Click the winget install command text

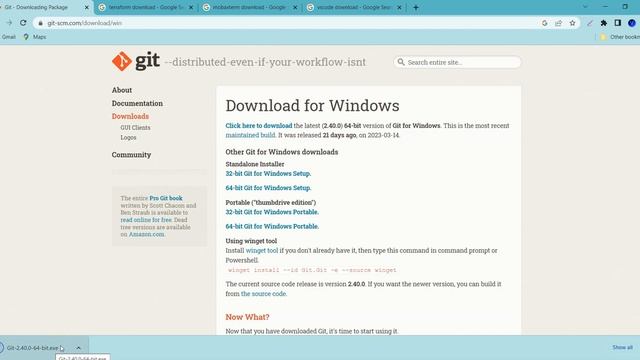pyautogui.click(x=312, y=270)
